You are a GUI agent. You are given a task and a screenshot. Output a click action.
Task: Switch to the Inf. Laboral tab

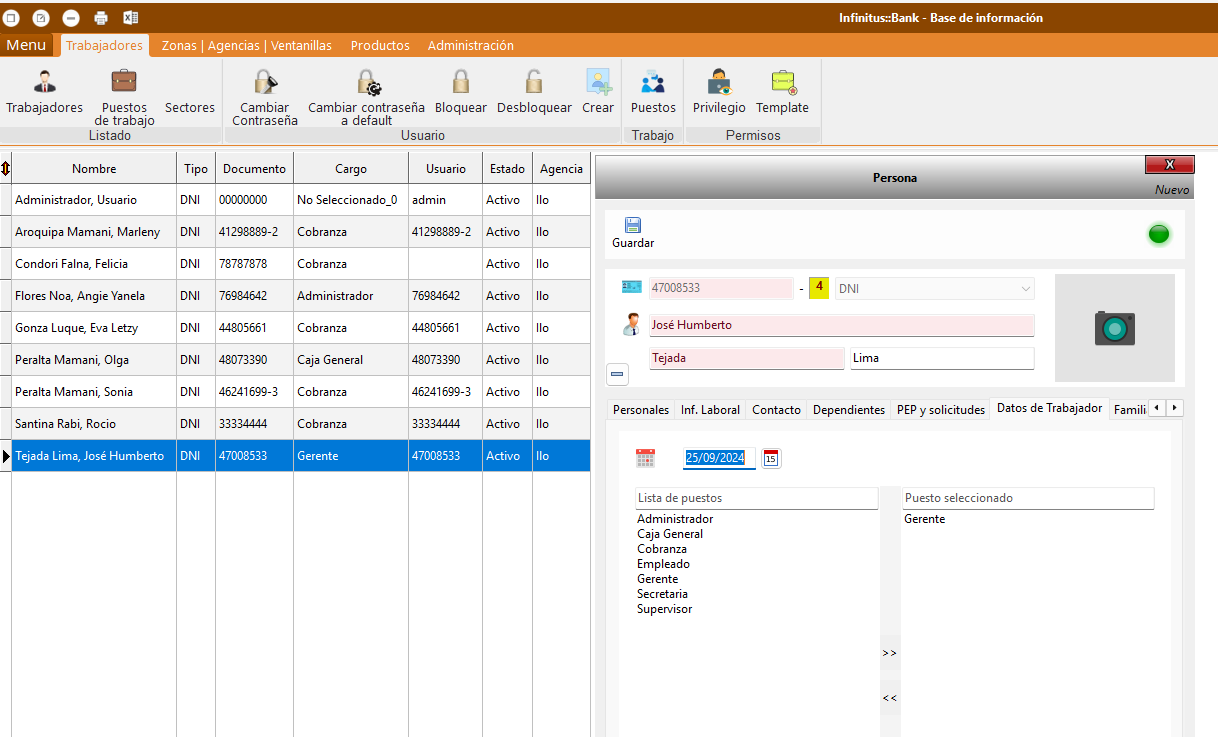coord(710,410)
